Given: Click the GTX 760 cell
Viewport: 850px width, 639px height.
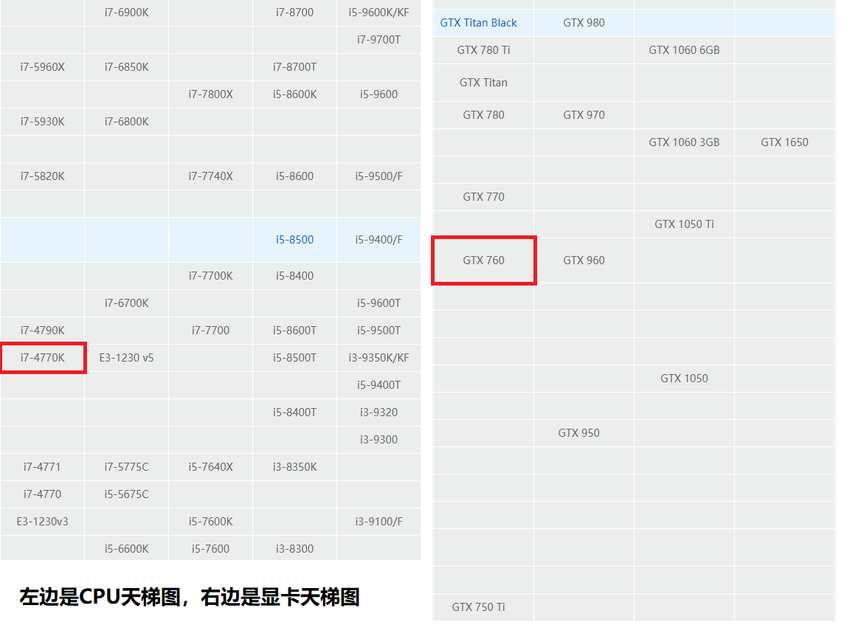Looking at the screenshot, I should 484,260.
